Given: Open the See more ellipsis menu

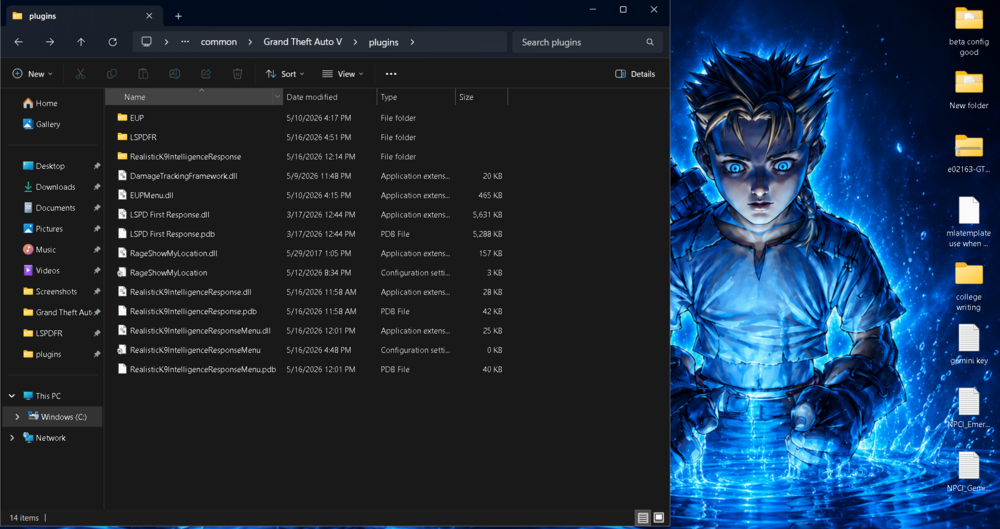Looking at the screenshot, I should (x=391, y=74).
